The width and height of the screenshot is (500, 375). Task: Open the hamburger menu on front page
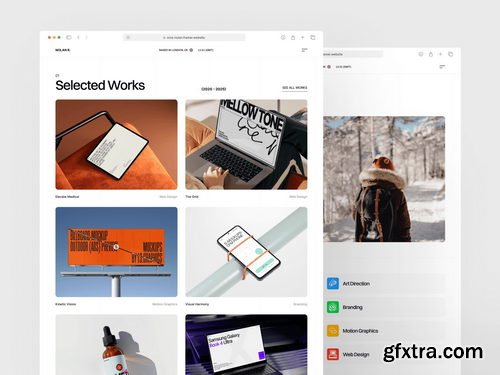coord(304,50)
